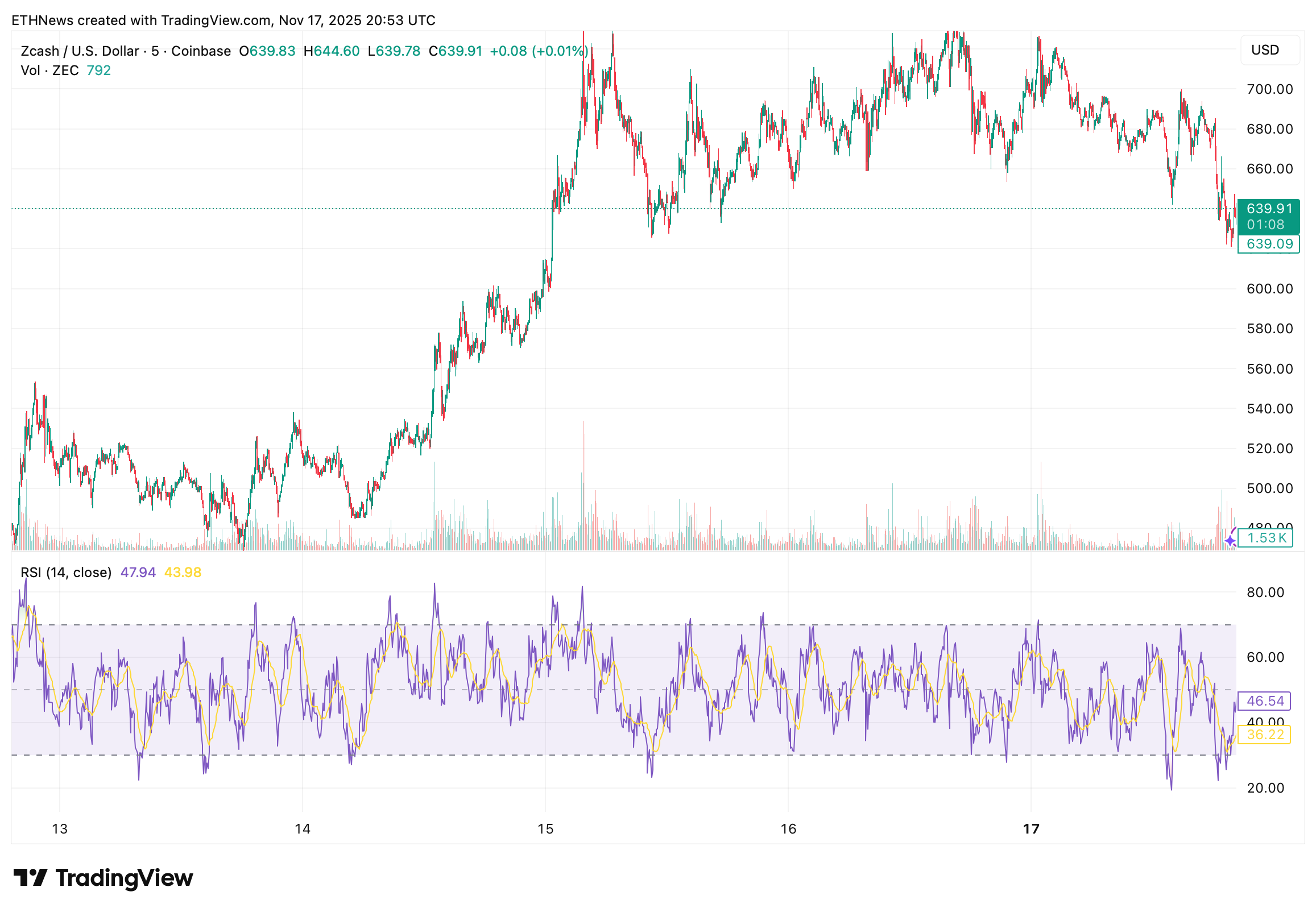Click the yellow 43.98 RSI legend value

(x=183, y=572)
